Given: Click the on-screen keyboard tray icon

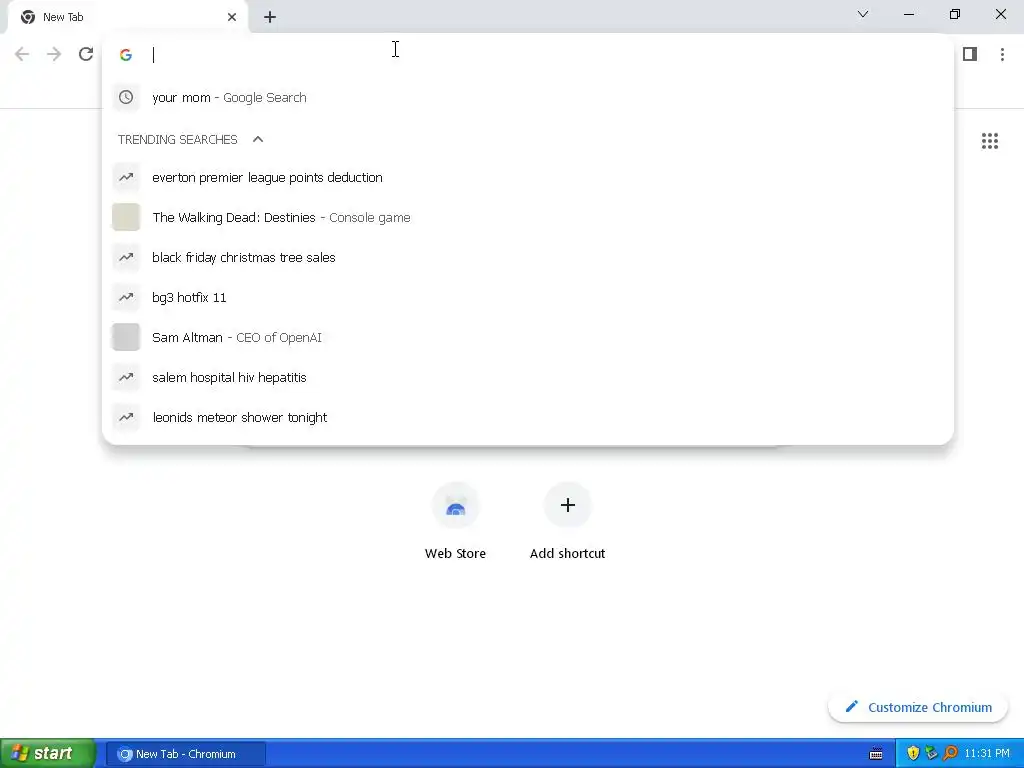Looking at the screenshot, I should pos(876,754).
